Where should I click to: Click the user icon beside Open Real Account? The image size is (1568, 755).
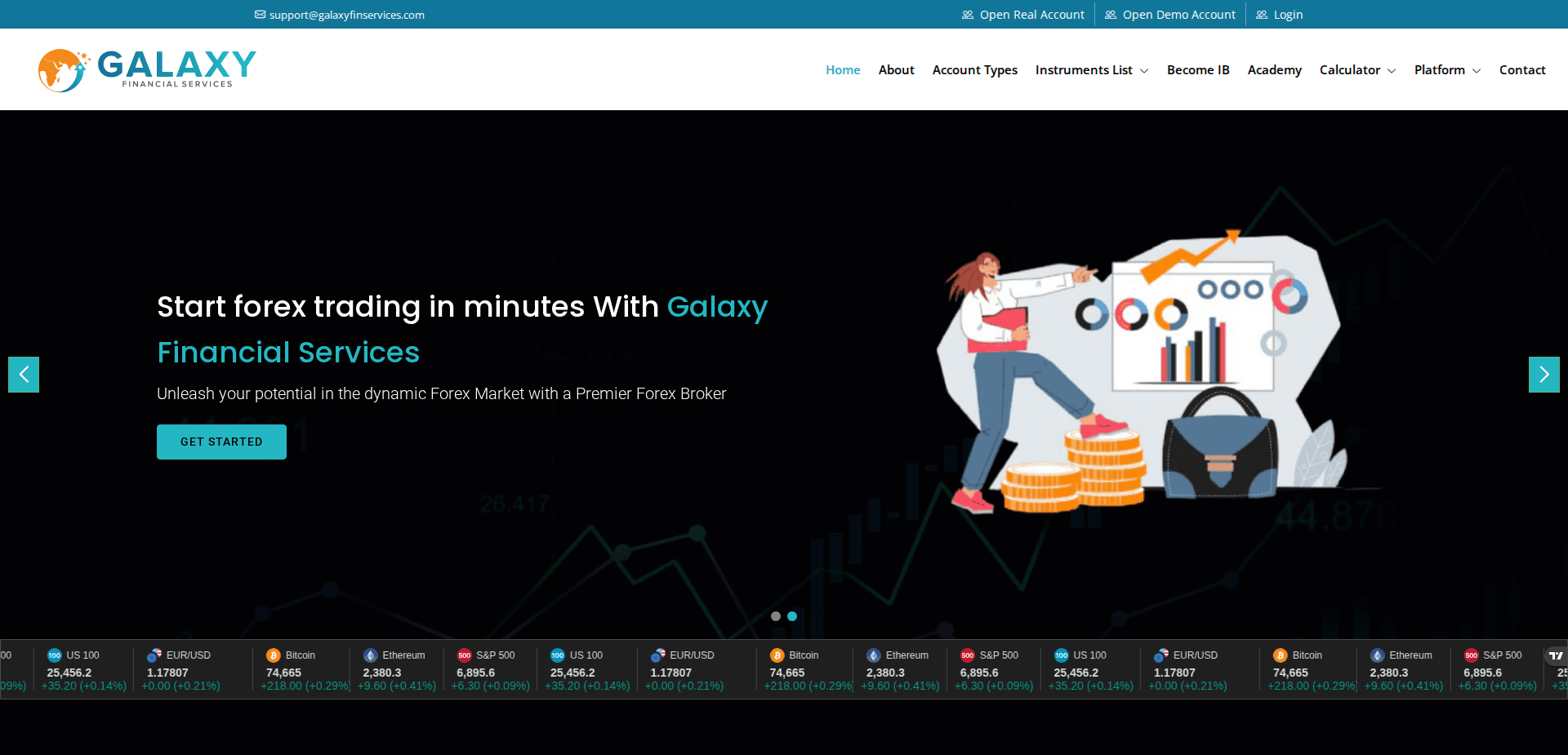[x=967, y=14]
